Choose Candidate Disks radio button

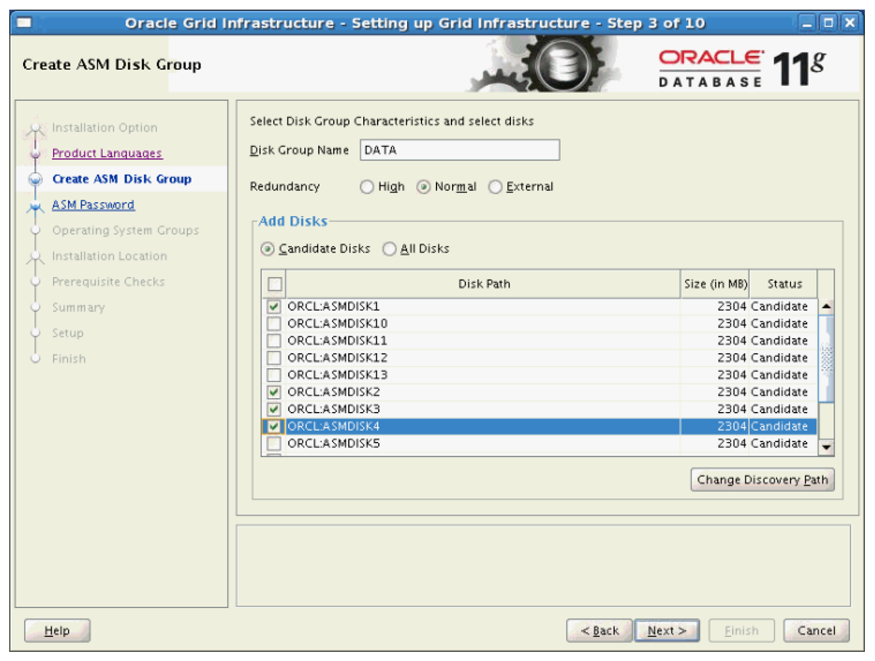pyautogui.click(x=267, y=249)
